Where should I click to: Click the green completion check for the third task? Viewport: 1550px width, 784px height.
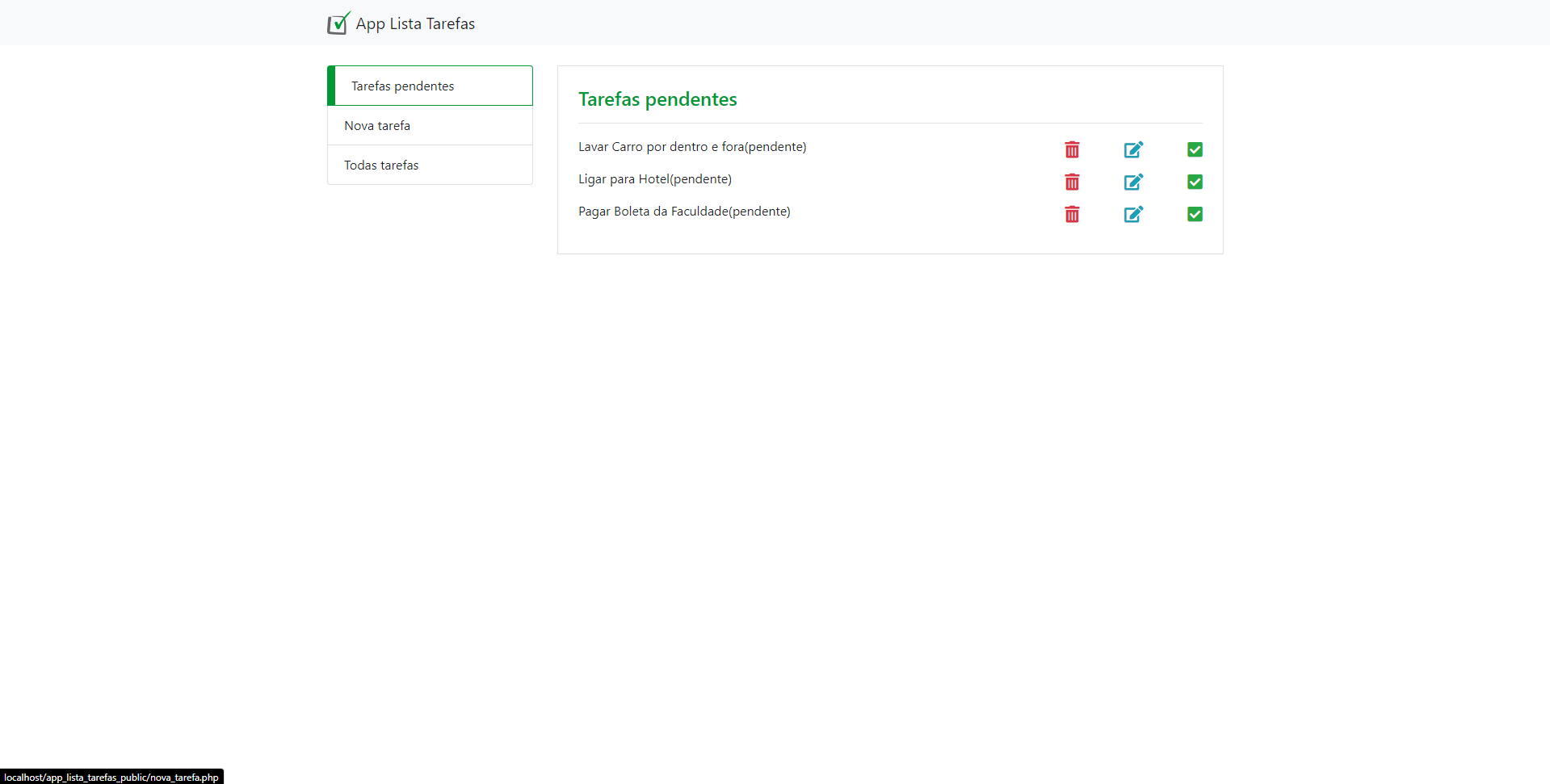click(1195, 214)
